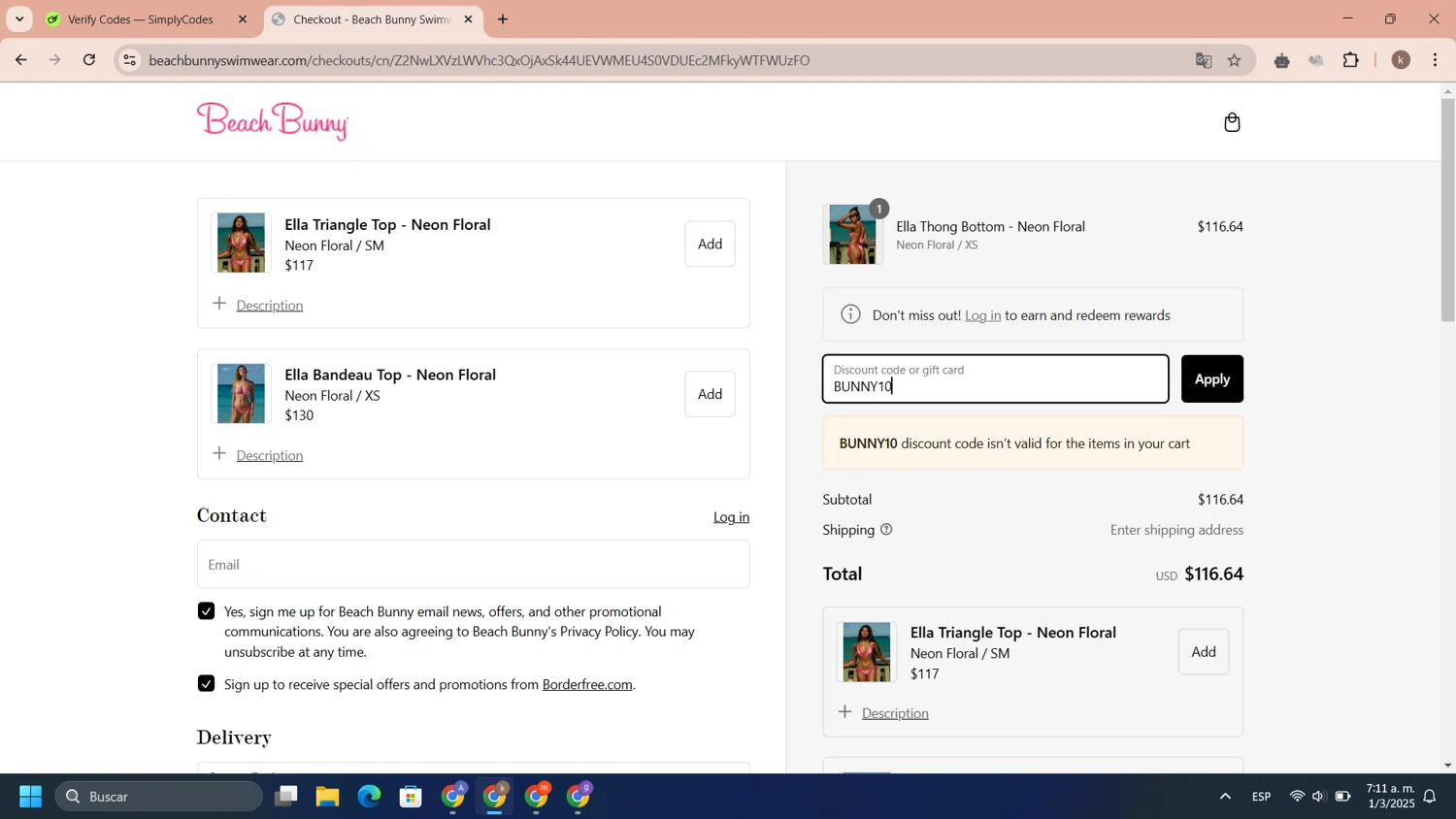This screenshot has width=1456, height=819.
Task: Open Windows Start menu
Action: [x=30, y=797]
